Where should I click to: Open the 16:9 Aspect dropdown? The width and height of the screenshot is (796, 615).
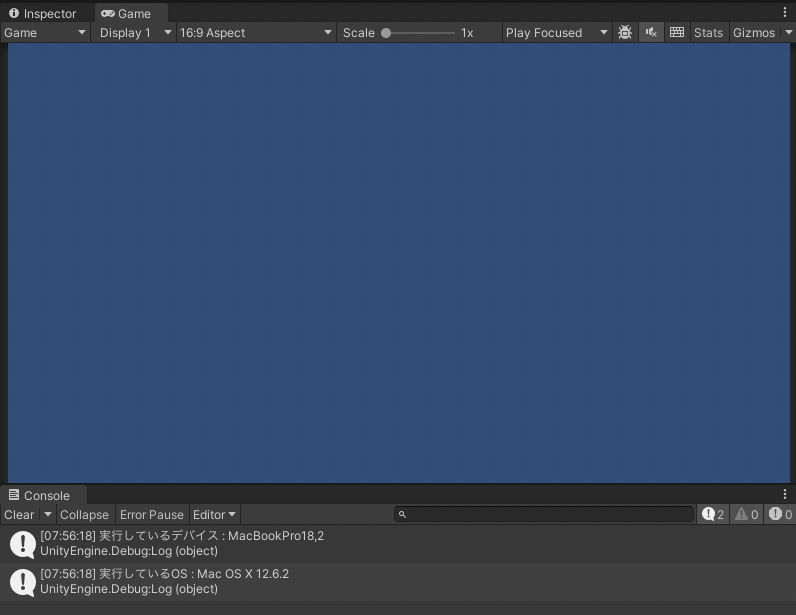[x=256, y=33]
